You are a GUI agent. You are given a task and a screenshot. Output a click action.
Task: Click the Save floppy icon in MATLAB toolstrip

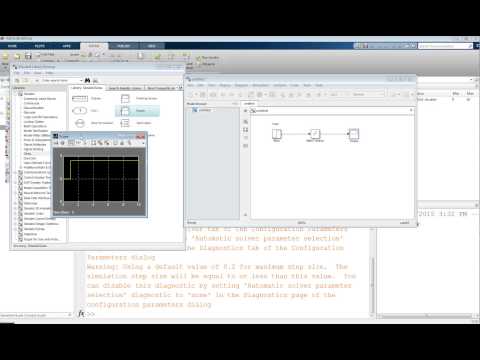28,56
